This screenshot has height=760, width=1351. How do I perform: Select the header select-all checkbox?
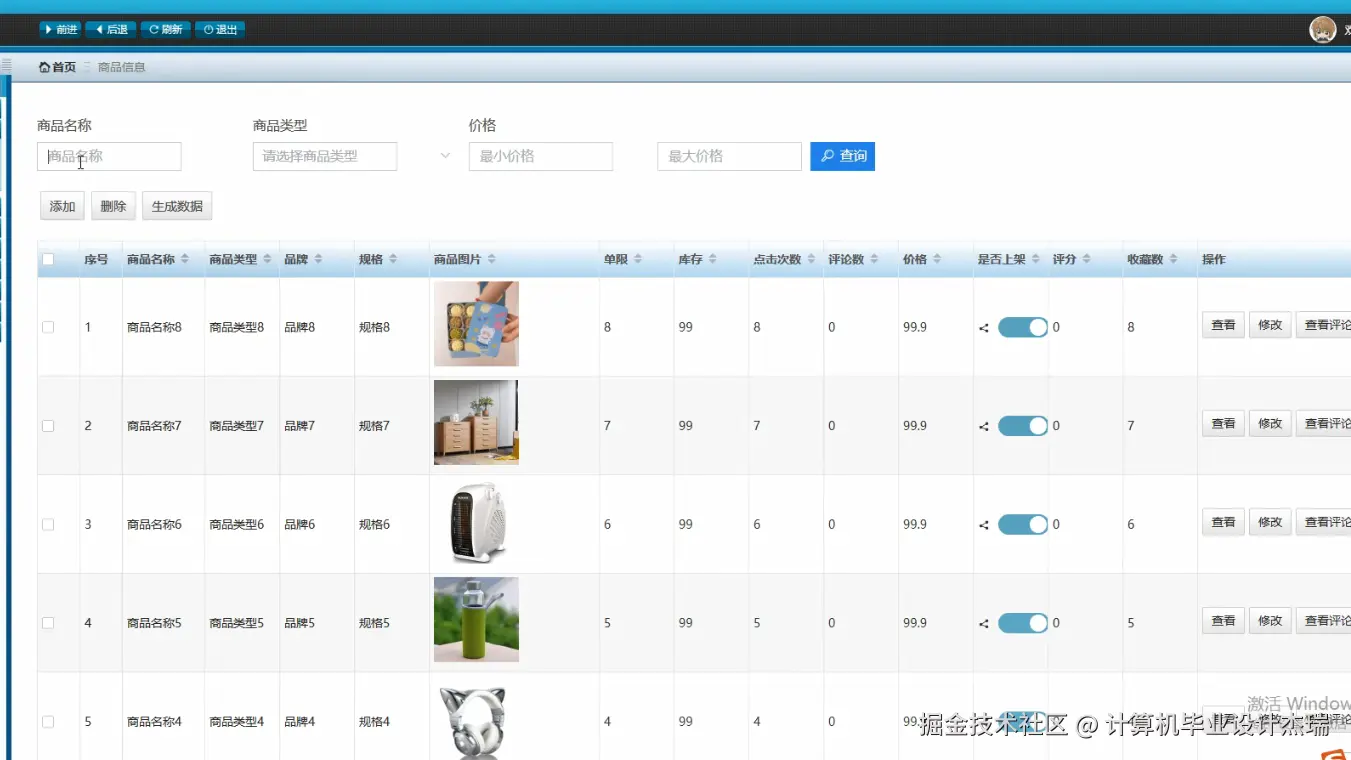[47, 258]
